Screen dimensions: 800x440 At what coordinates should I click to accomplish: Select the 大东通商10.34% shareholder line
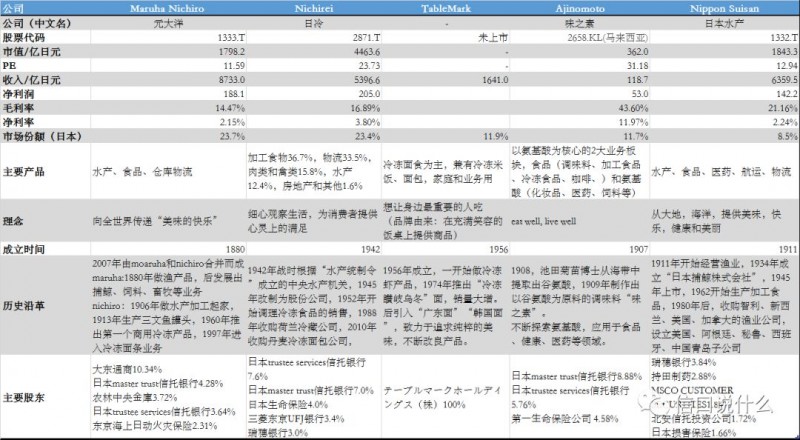point(128,370)
